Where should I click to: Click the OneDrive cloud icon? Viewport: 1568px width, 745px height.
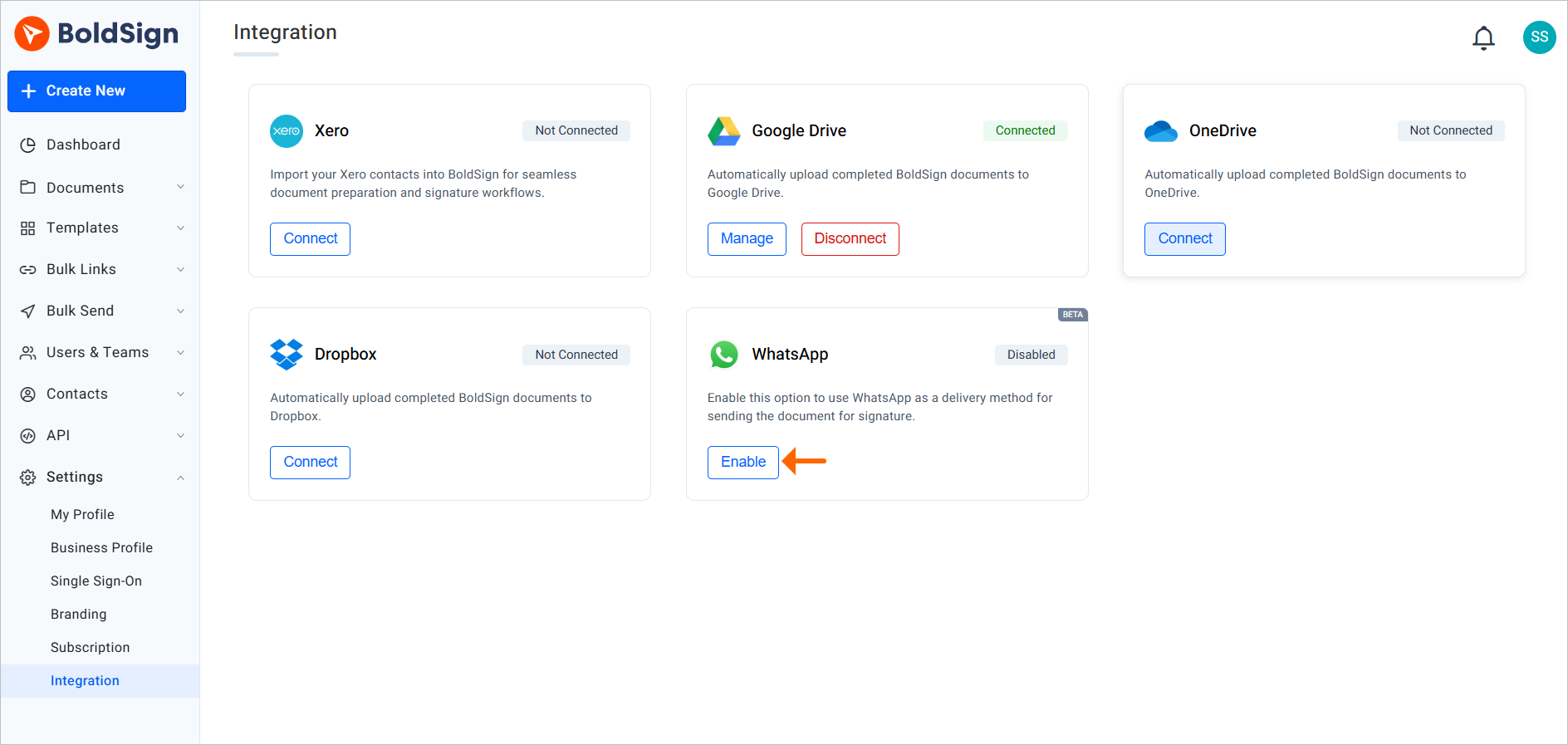[1161, 131]
